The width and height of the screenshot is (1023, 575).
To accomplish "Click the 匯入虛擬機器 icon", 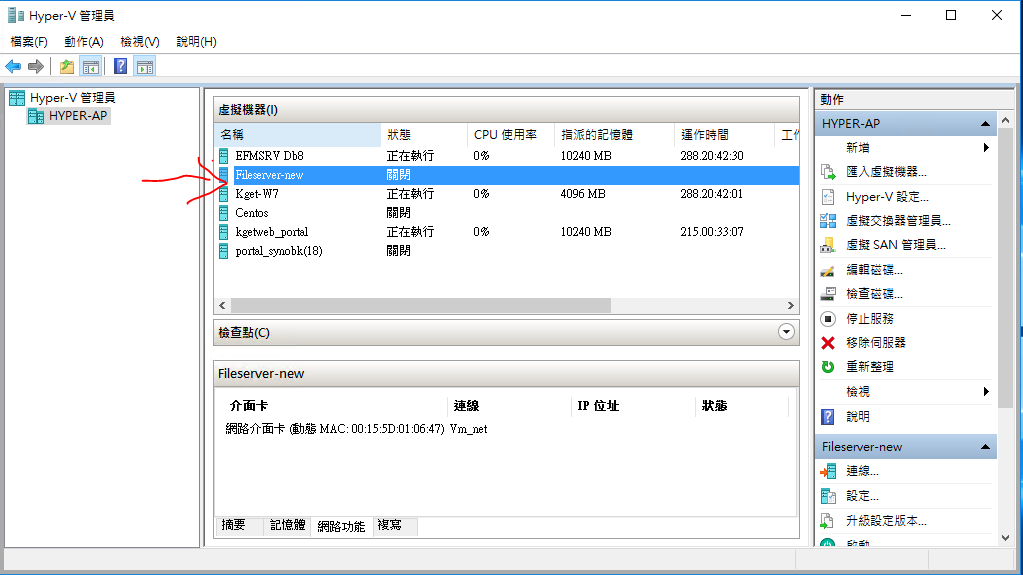I will [828, 172].
